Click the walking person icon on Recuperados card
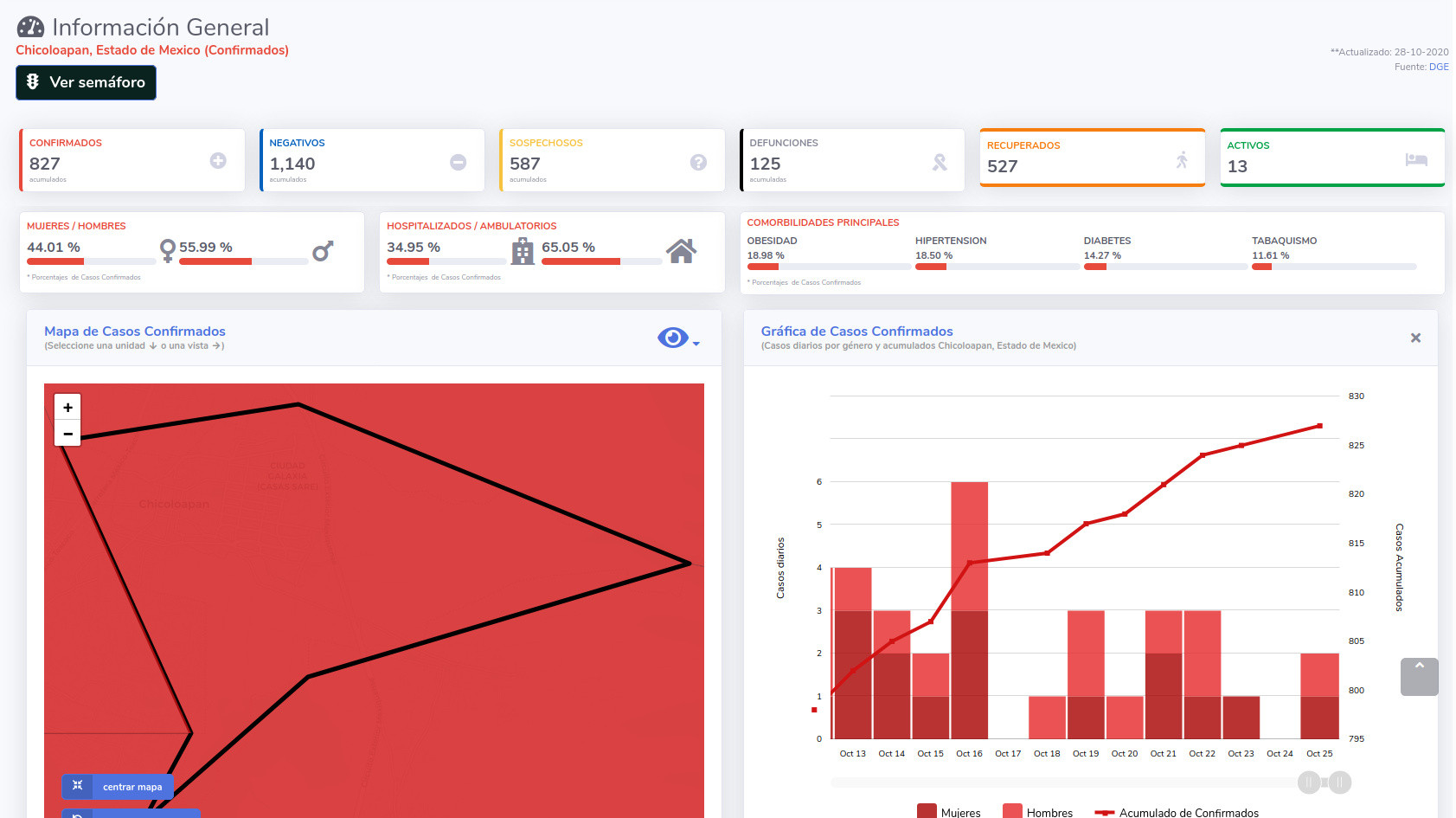Screen dimensions: 1456x818 tap(1182, 159)
